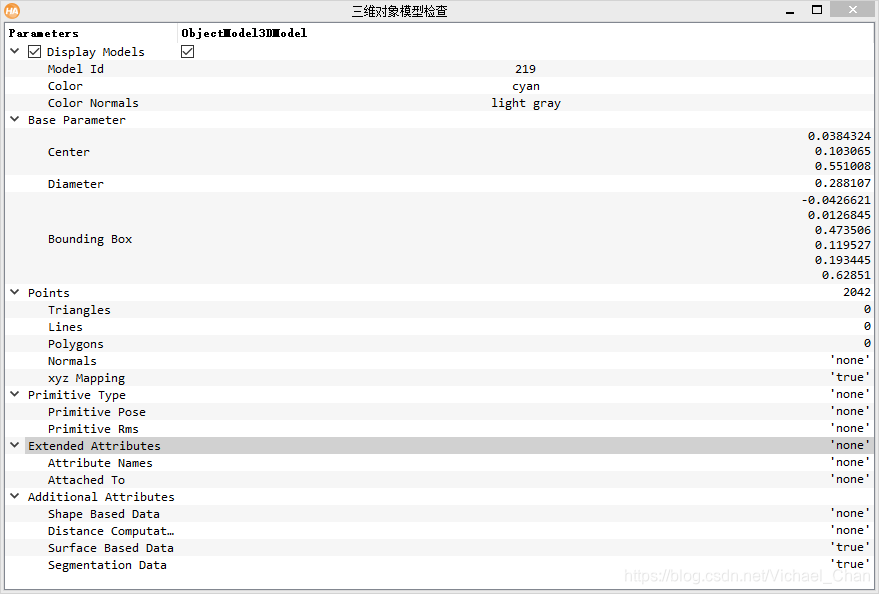Collapse the Additional Attributes section
This screenshot has height=594, width=879.
[14, 496]
